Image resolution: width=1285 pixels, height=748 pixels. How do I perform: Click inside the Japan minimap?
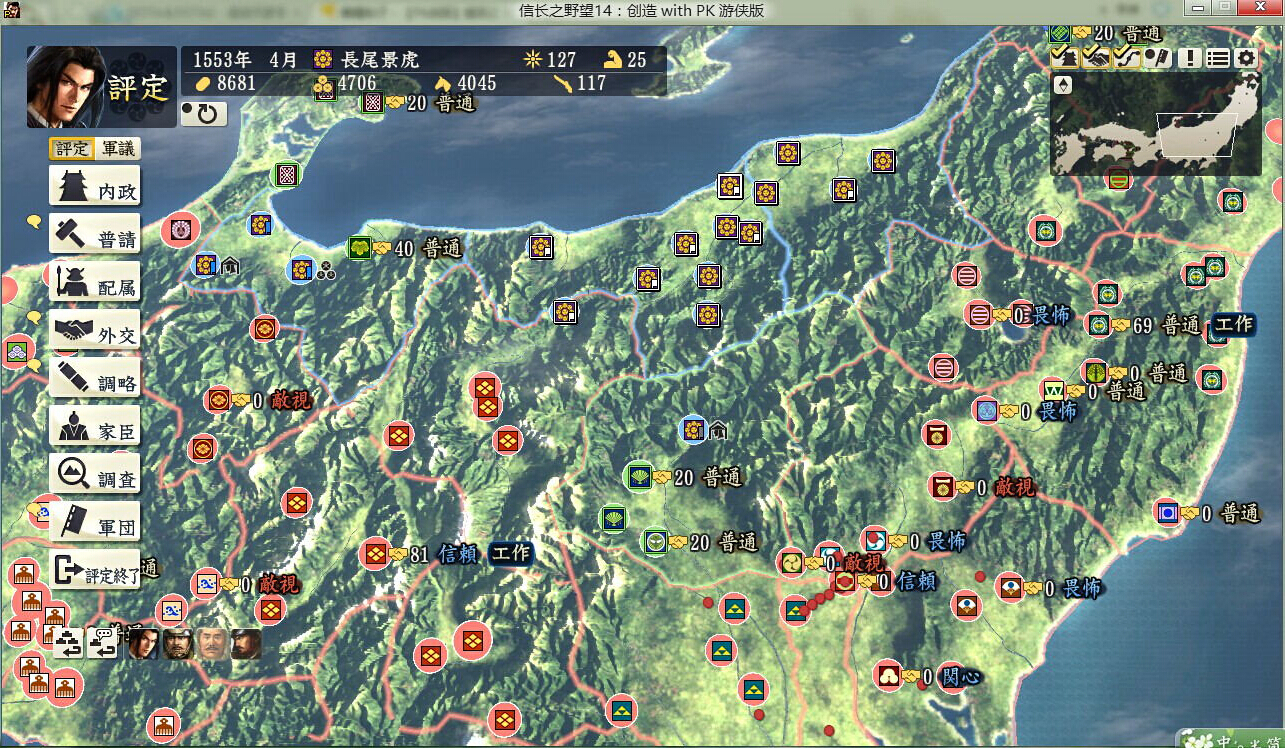pyautogui.click(x=1154, y=124)
